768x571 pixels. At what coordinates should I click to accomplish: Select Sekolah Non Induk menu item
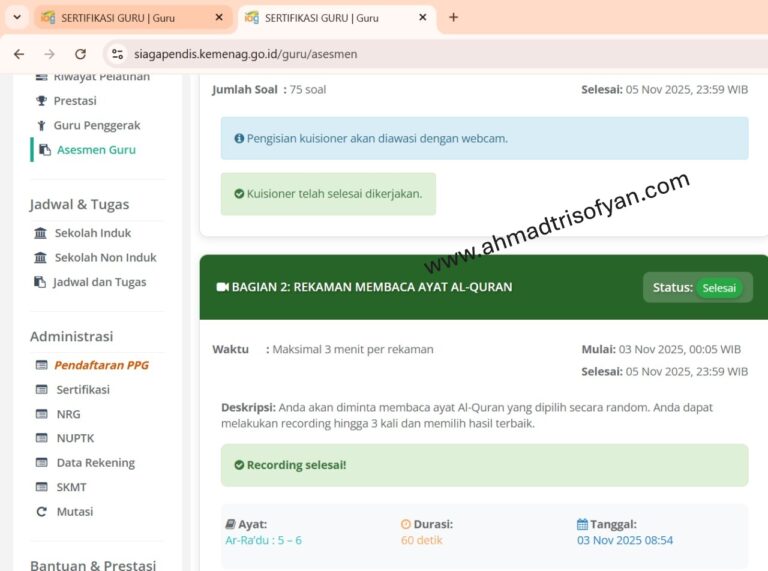click(x=105, y=258)
